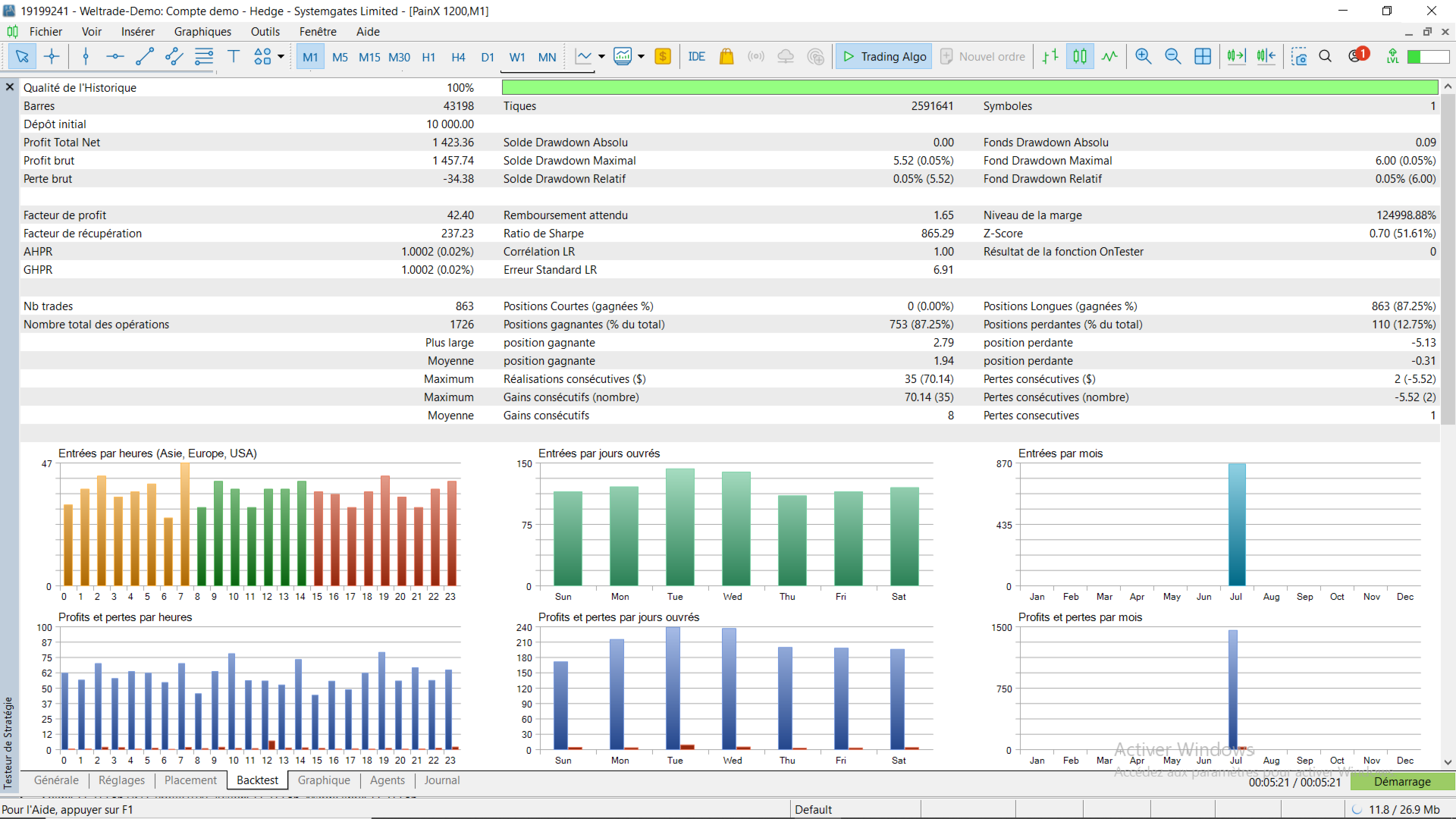The height and width of the screenshot is (819, 1456).
Task: Click the Nouvel ordre button
Action: click(983, 57)
